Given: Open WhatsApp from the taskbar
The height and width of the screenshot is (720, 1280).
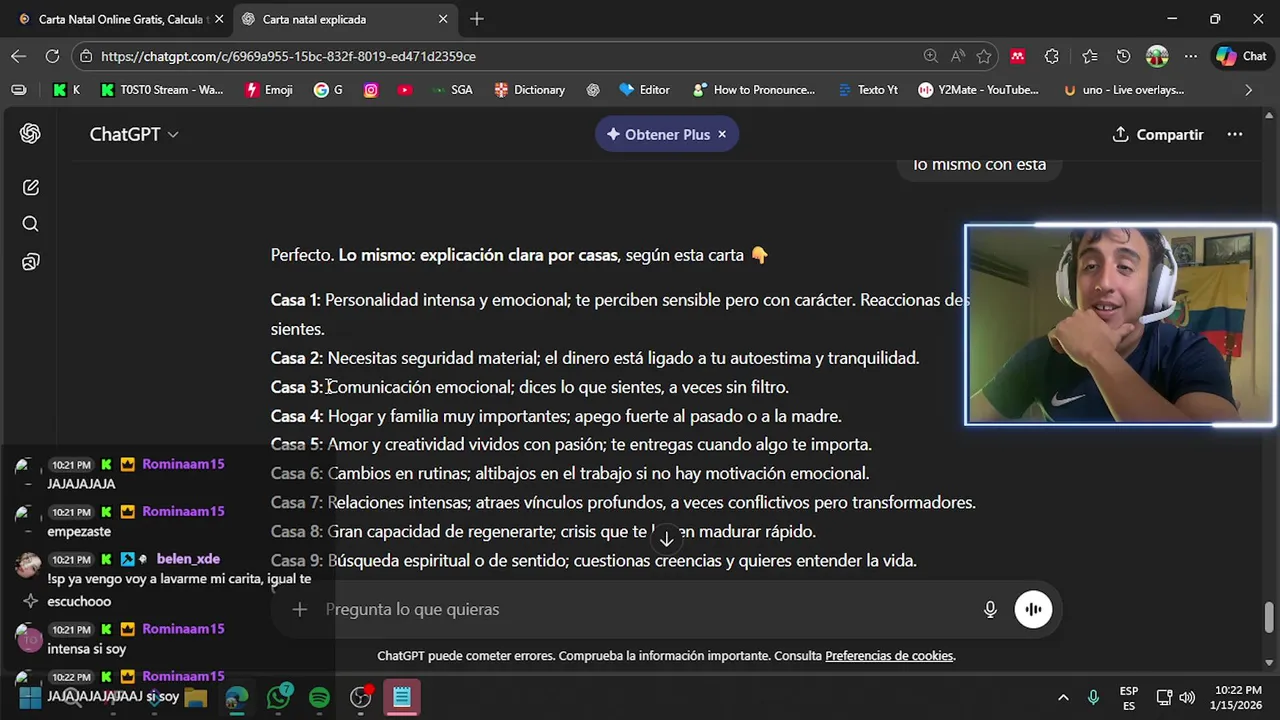Looking at the screenshot, I should [x=279, y=697].
